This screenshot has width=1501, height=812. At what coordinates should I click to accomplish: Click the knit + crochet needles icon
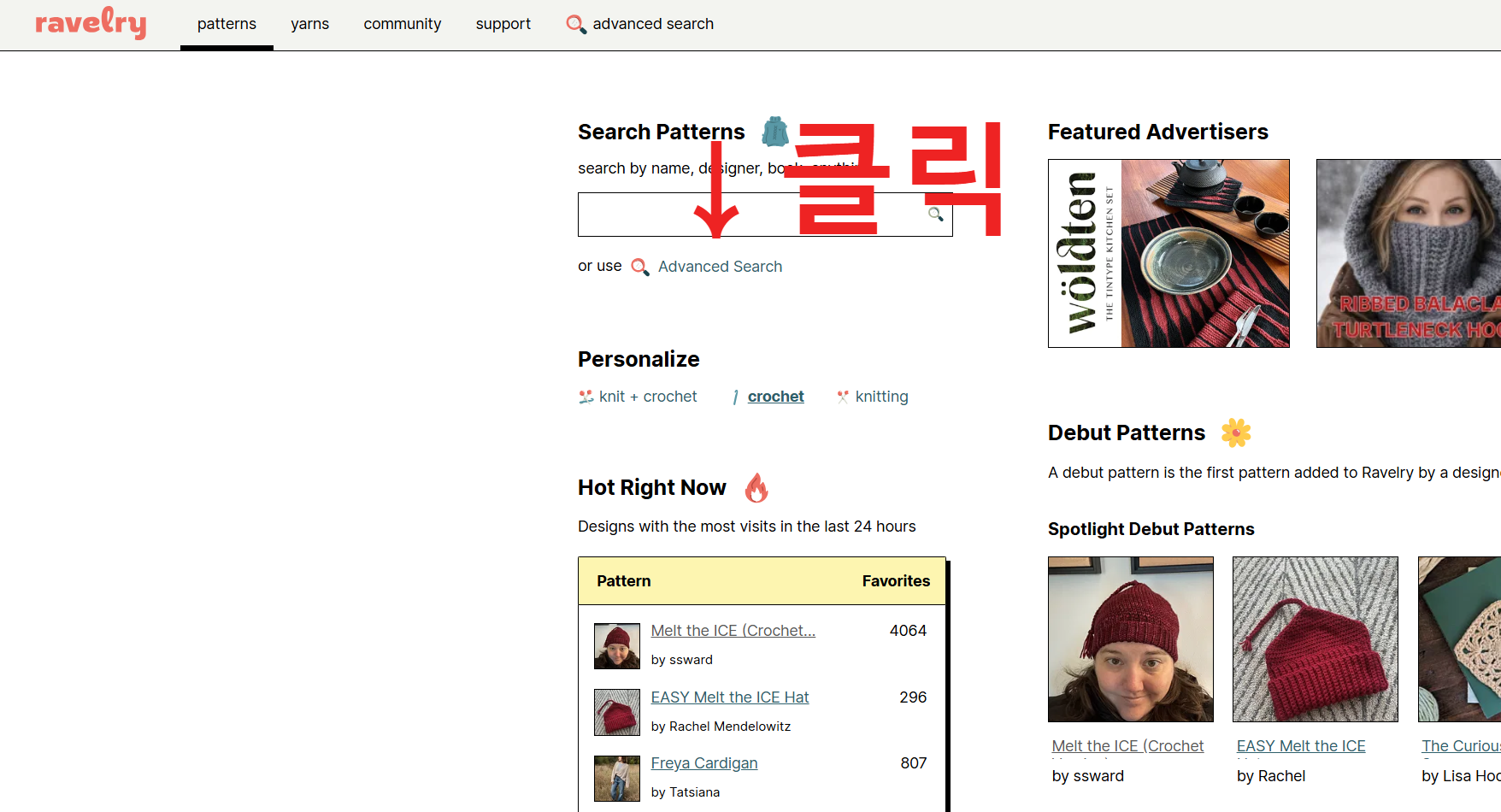[586, 397]
